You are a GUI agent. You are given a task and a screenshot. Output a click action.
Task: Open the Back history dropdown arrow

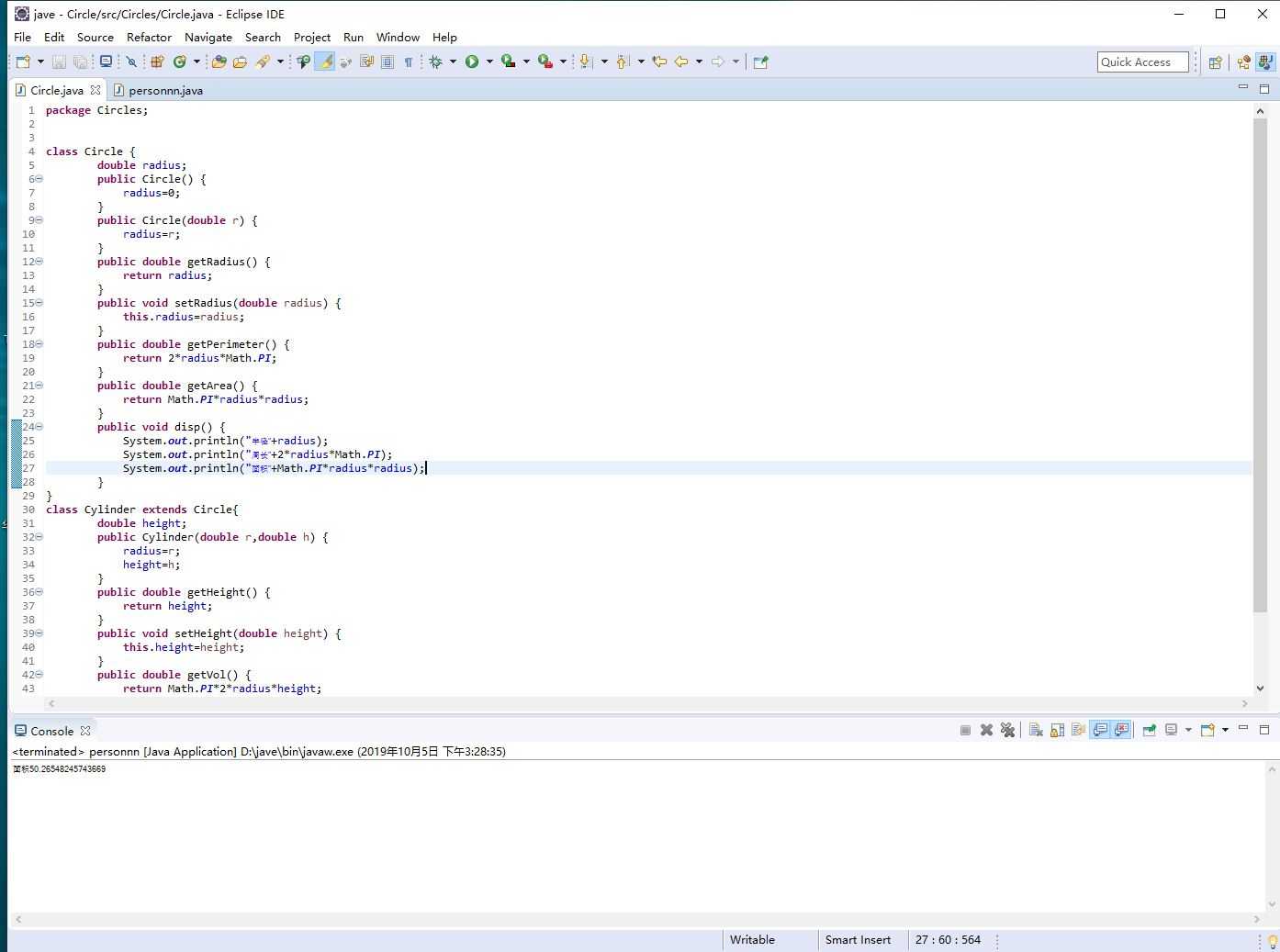(699, 62)
